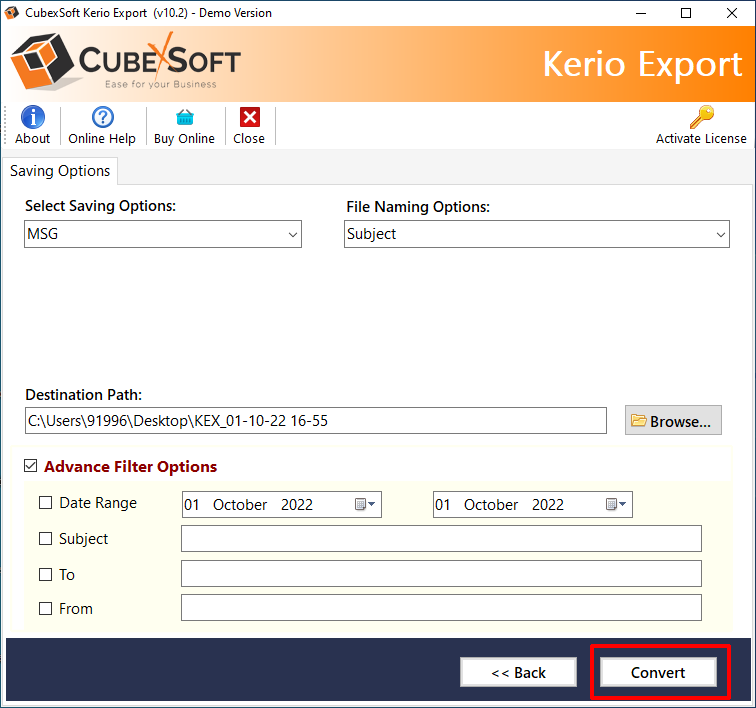Click the To filter text field
Viewport: 756px width, 708px height.
tap(441, 573)
